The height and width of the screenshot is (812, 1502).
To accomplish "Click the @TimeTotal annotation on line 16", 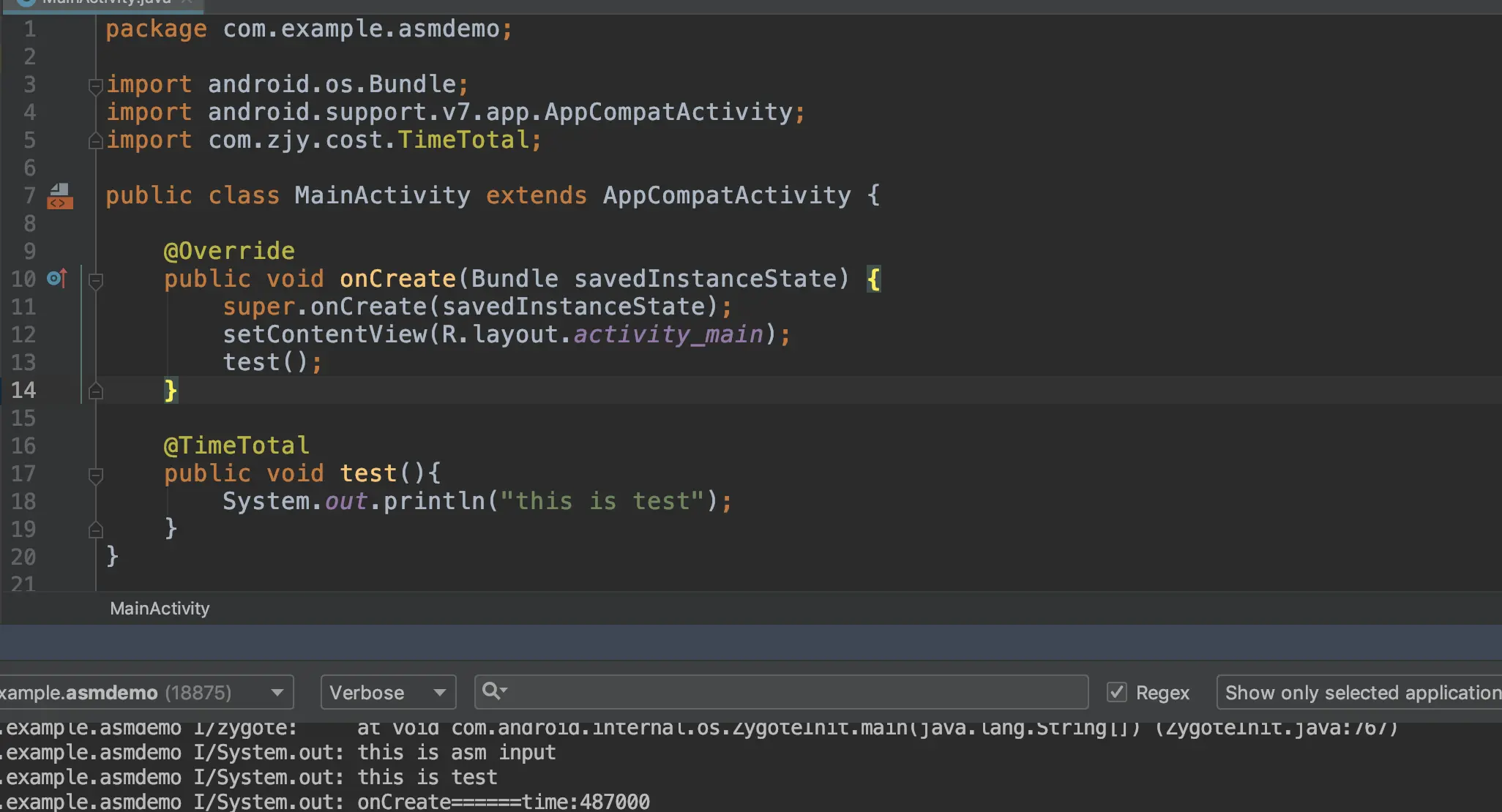I will tap(236, 446).
